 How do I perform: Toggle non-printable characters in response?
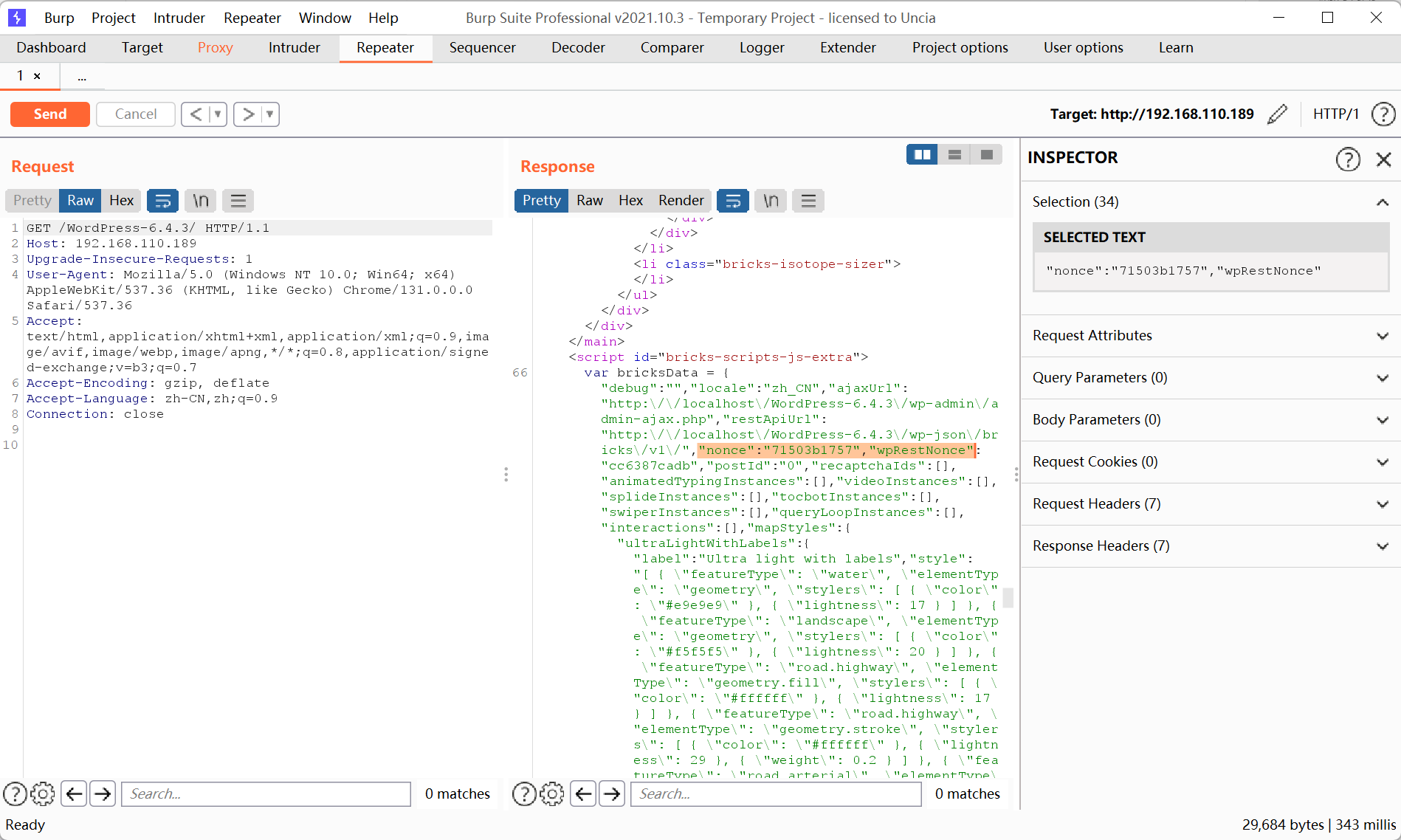[771, 201]
